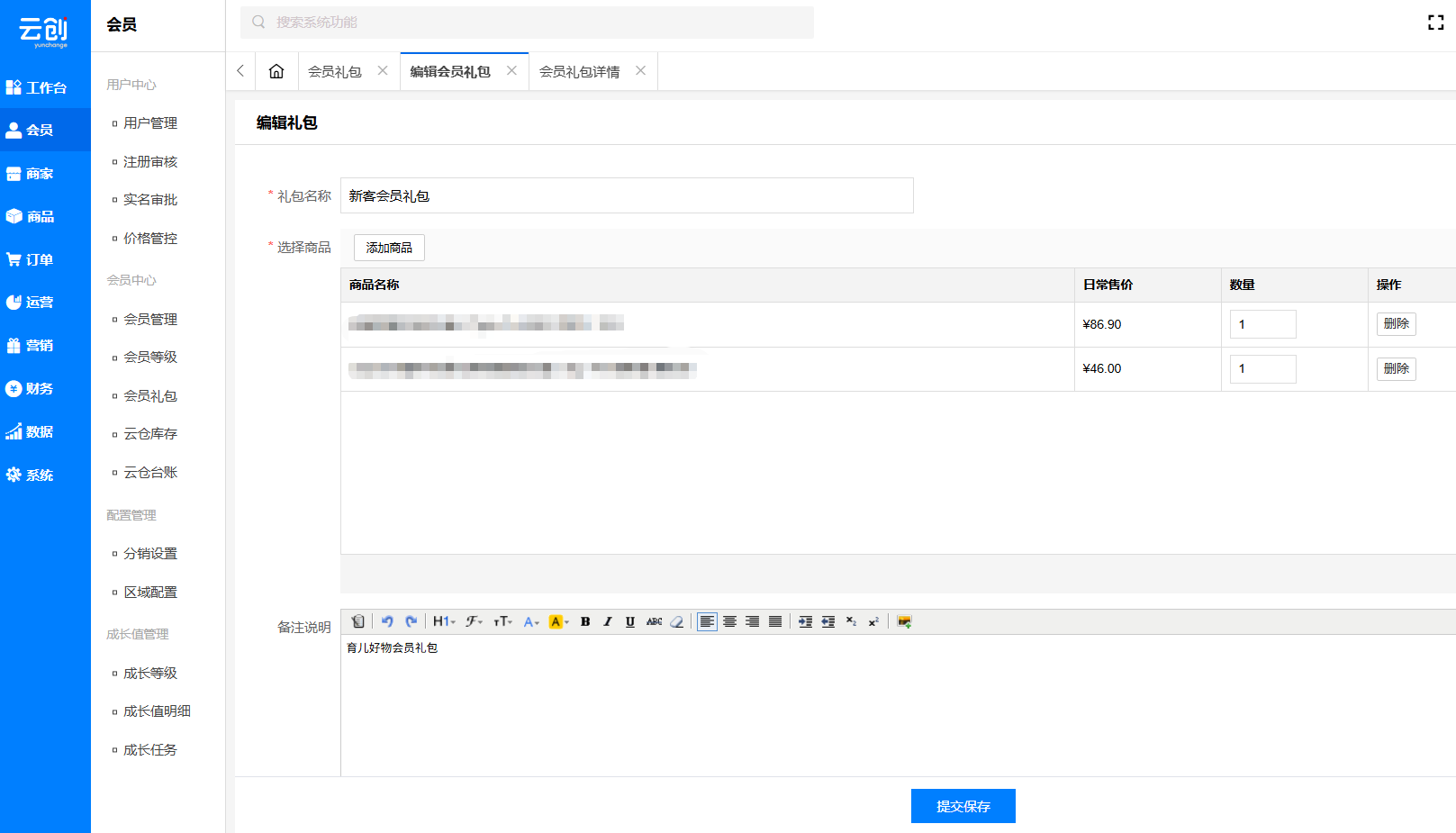1456x833 pixels.
Task: Open the 商家 merchant section
Action: pyautogui.click(x=45, y=173)
